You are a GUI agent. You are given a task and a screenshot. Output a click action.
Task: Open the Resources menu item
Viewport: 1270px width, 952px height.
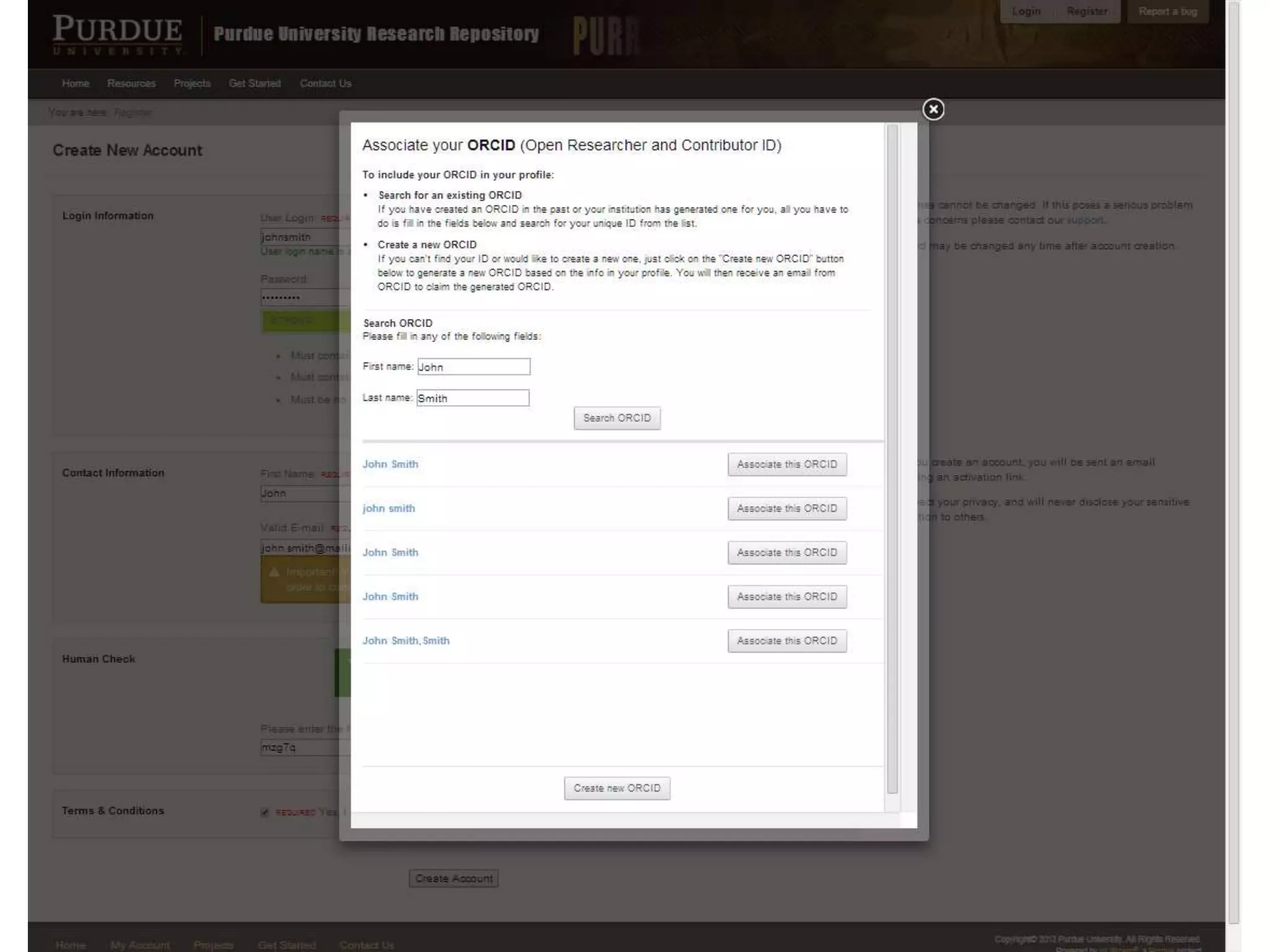tap(131, 84)
